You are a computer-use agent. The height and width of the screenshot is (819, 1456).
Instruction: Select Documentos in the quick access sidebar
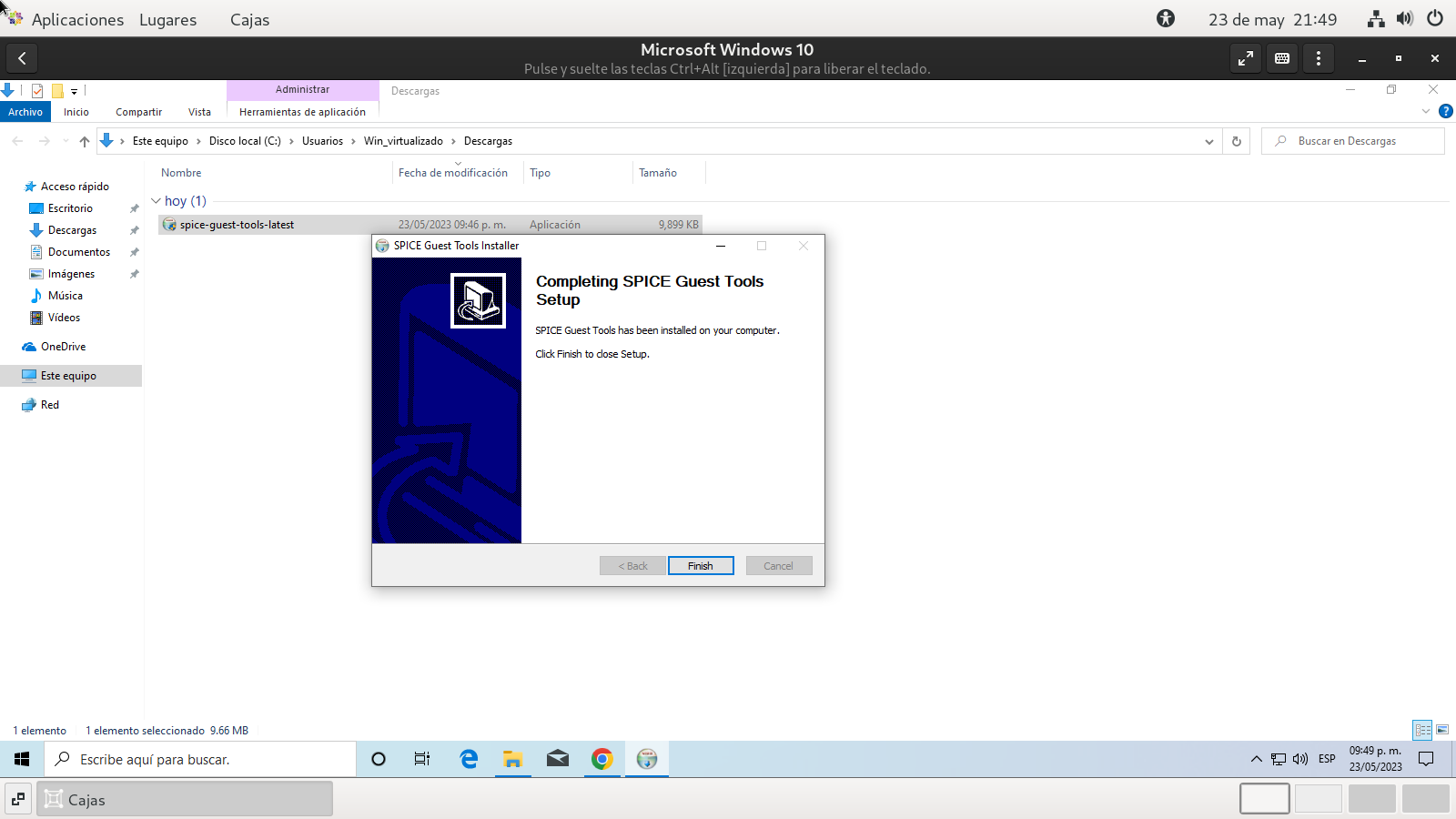[79, 252]
